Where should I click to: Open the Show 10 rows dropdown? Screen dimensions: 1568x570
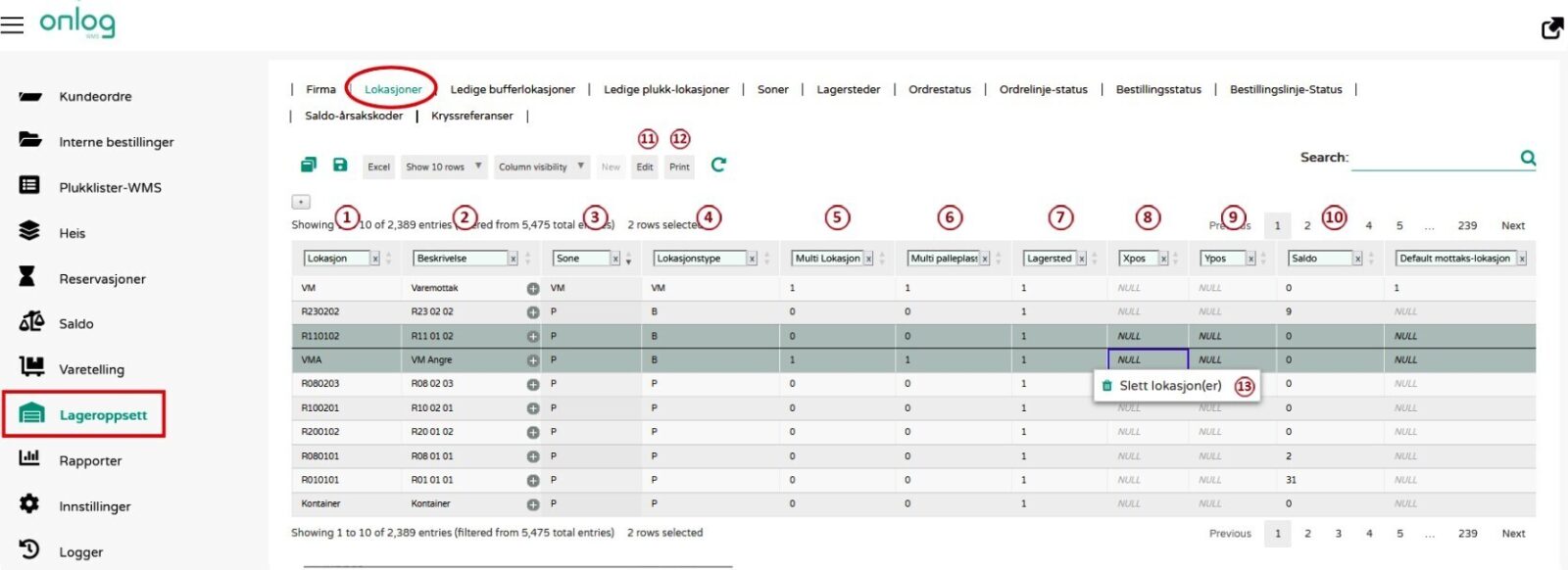pos(444,166)
